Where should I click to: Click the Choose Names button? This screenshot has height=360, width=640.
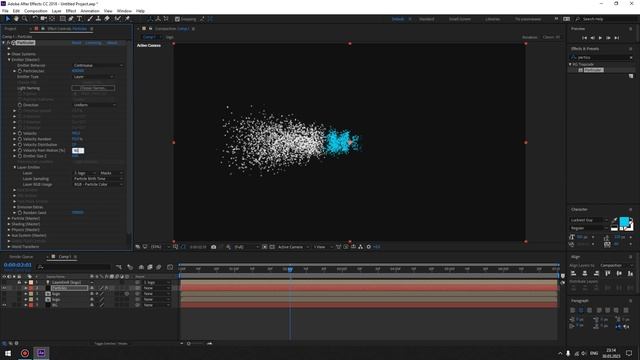[x=93, y=88]
